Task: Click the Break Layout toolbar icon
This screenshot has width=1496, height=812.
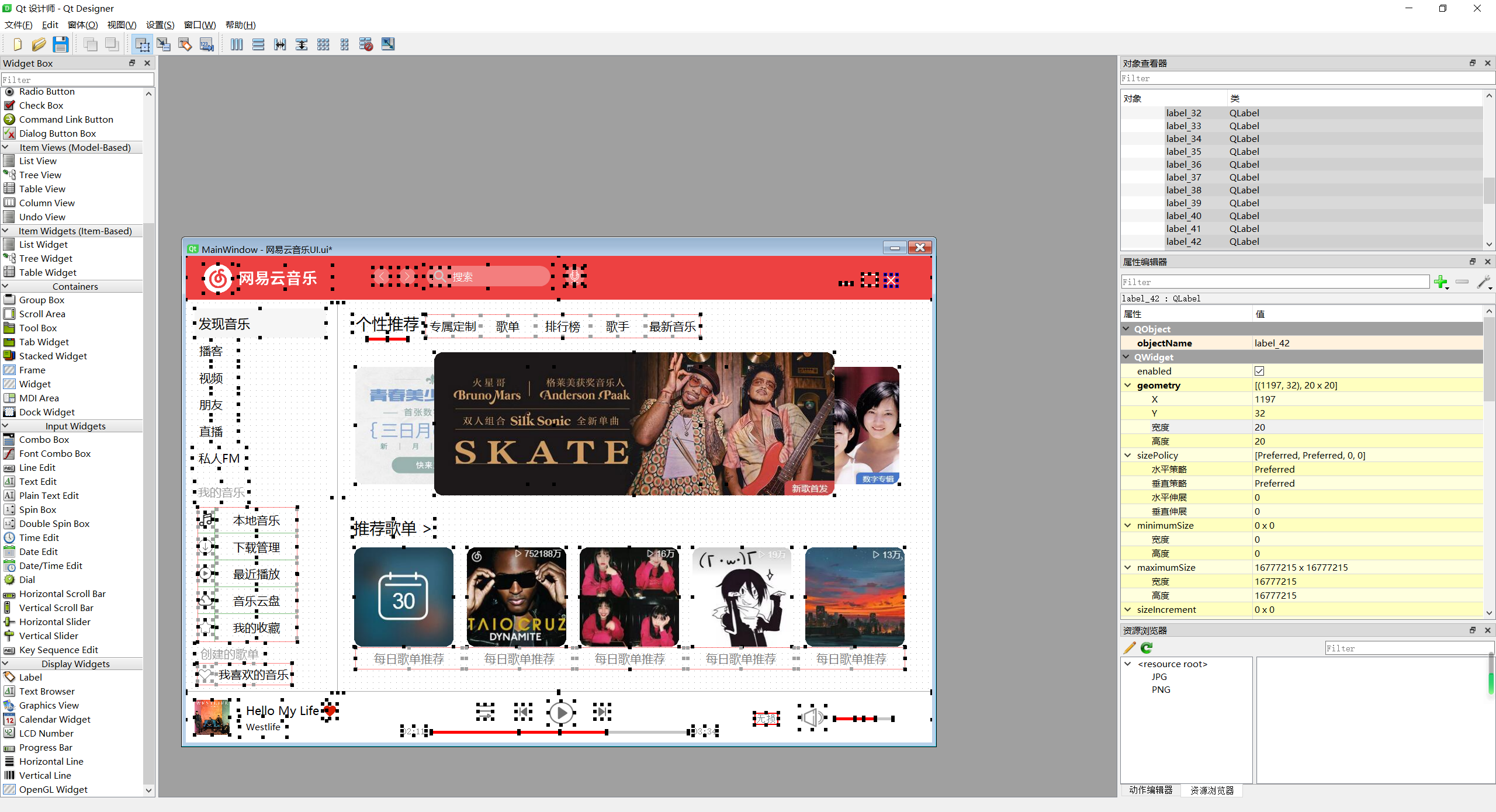Action: click(366, 44)
